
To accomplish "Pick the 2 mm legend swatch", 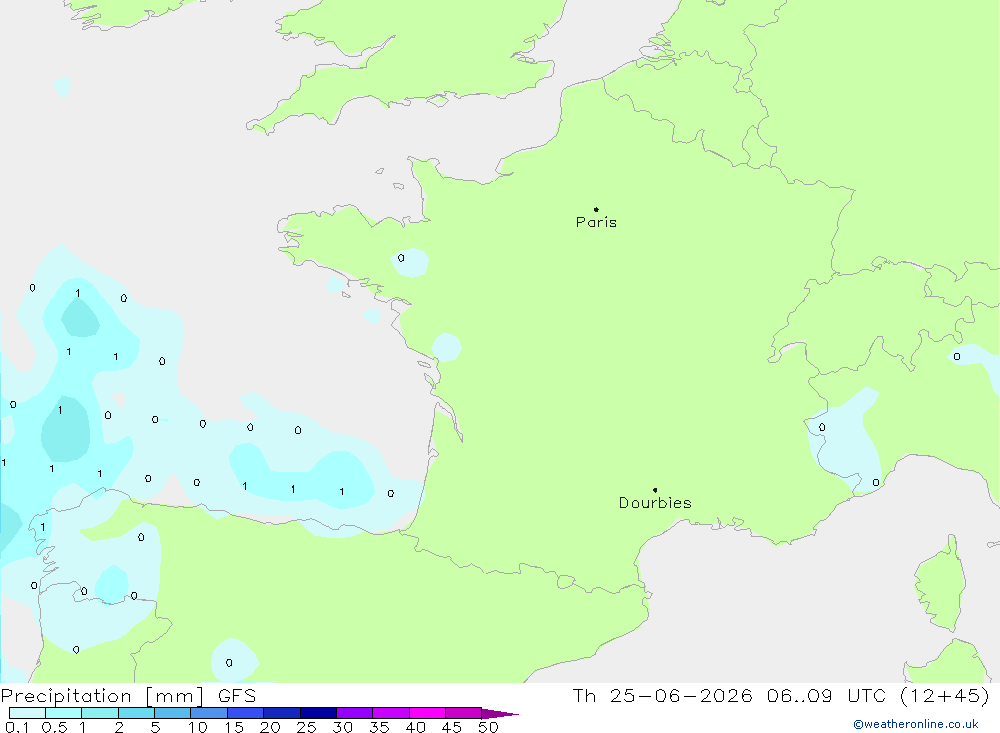I will point(136,713).
